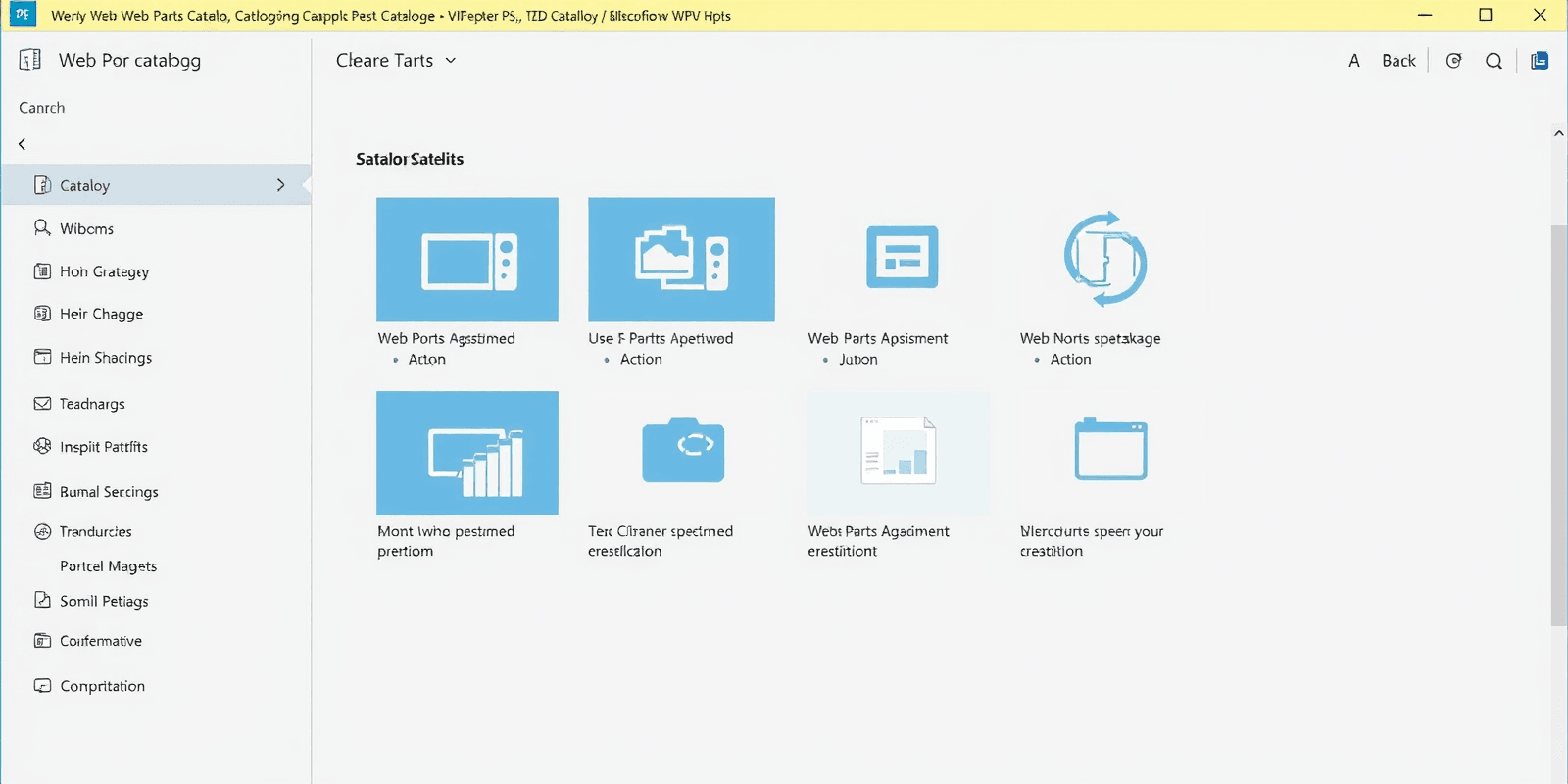
Task: Click Juton under Web Parts Apsisment
Action: point(858,360)
